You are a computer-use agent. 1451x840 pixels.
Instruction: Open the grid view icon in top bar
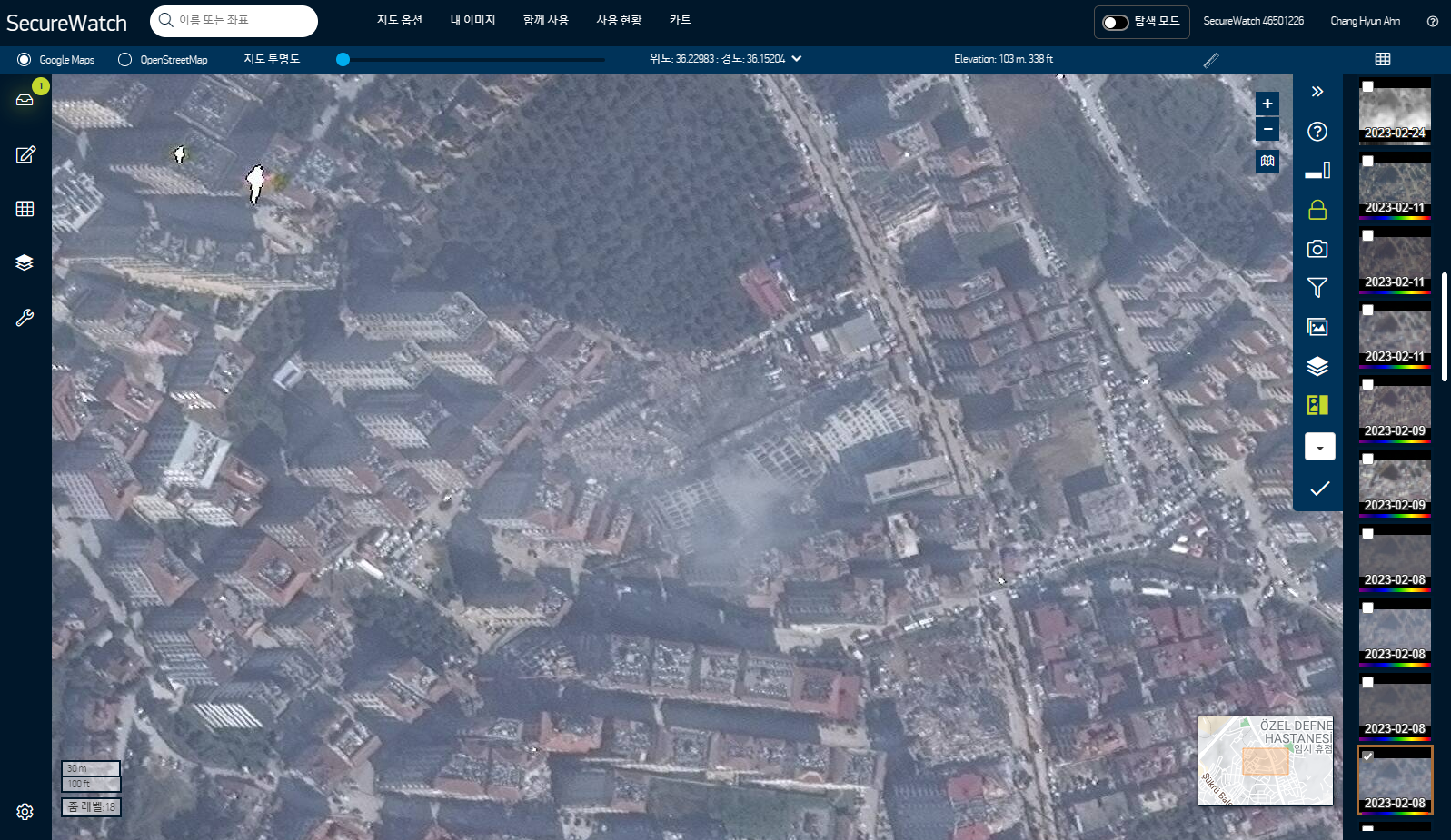click(x=1382, y=59)
